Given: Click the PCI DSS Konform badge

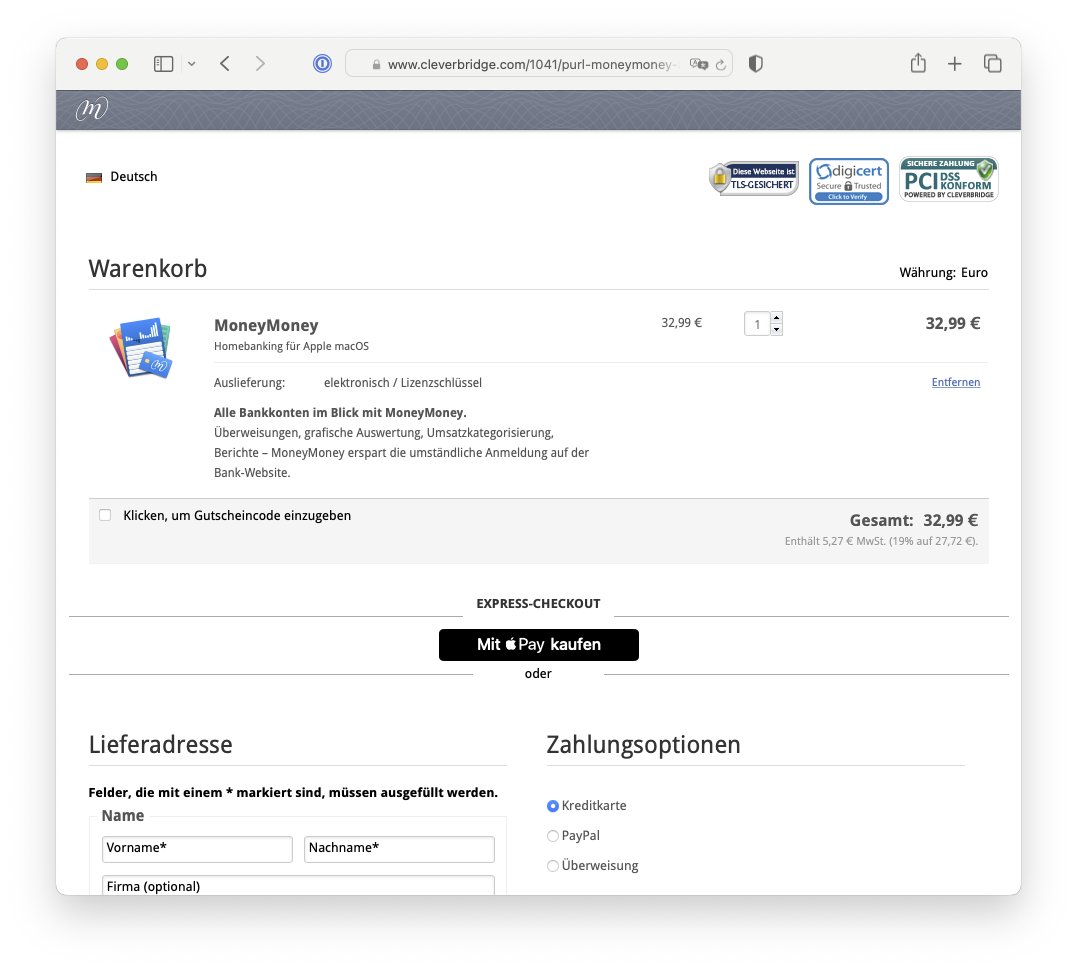Looking at the screenshot, I should 949,179.
